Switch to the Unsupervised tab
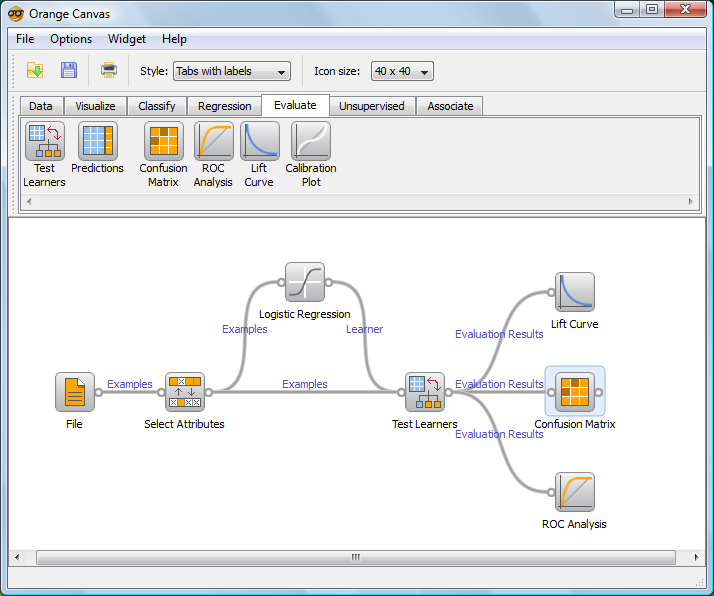 tap(372, 106)
